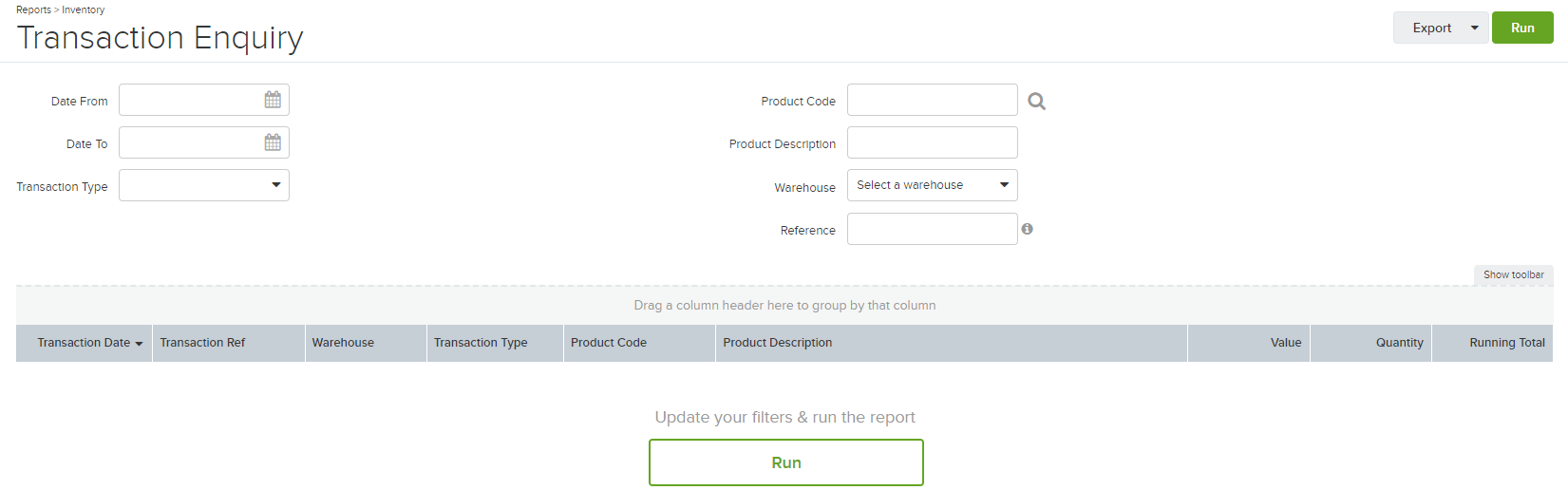Open the Date From calendar picker
This screenshot has height=490, width=1568.
tap(273, 100)
